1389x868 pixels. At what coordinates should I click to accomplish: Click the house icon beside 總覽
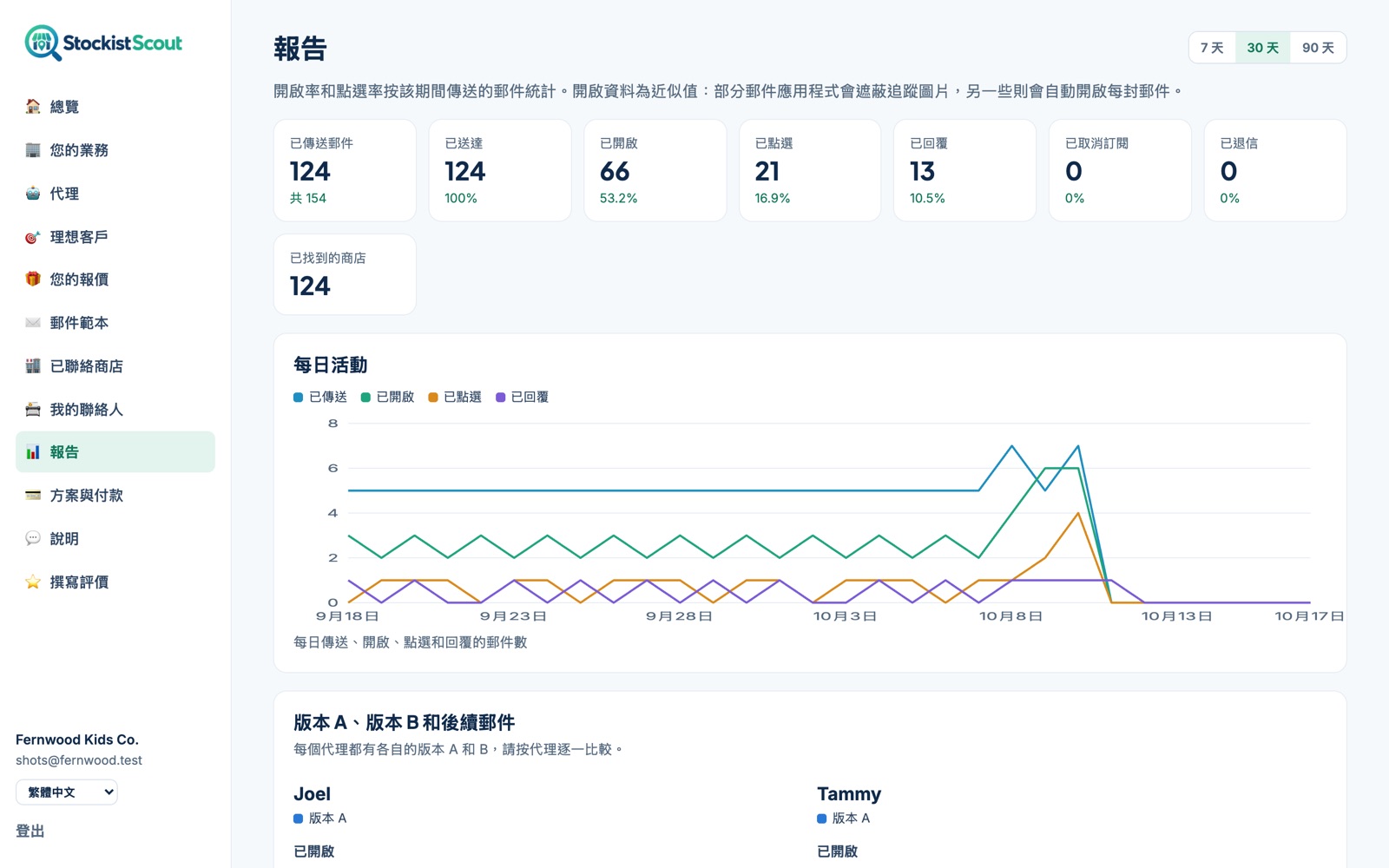(x=33, y=107)
